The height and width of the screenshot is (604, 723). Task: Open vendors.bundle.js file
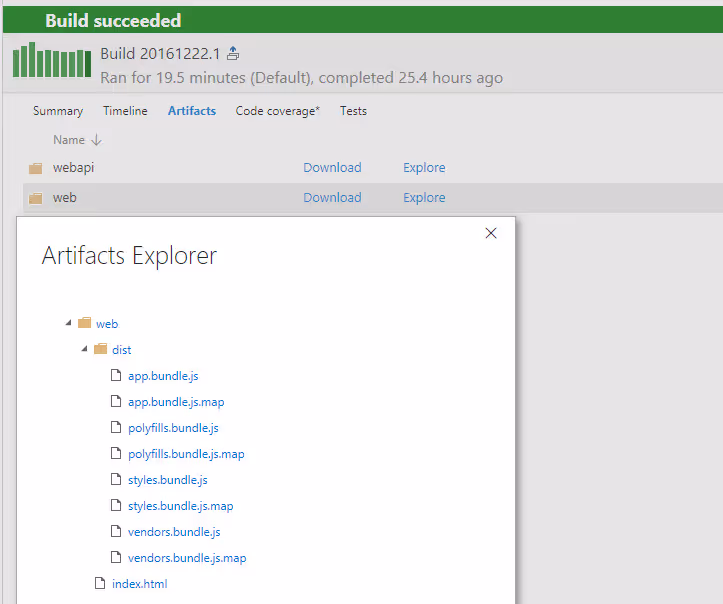tap(174, 532)
